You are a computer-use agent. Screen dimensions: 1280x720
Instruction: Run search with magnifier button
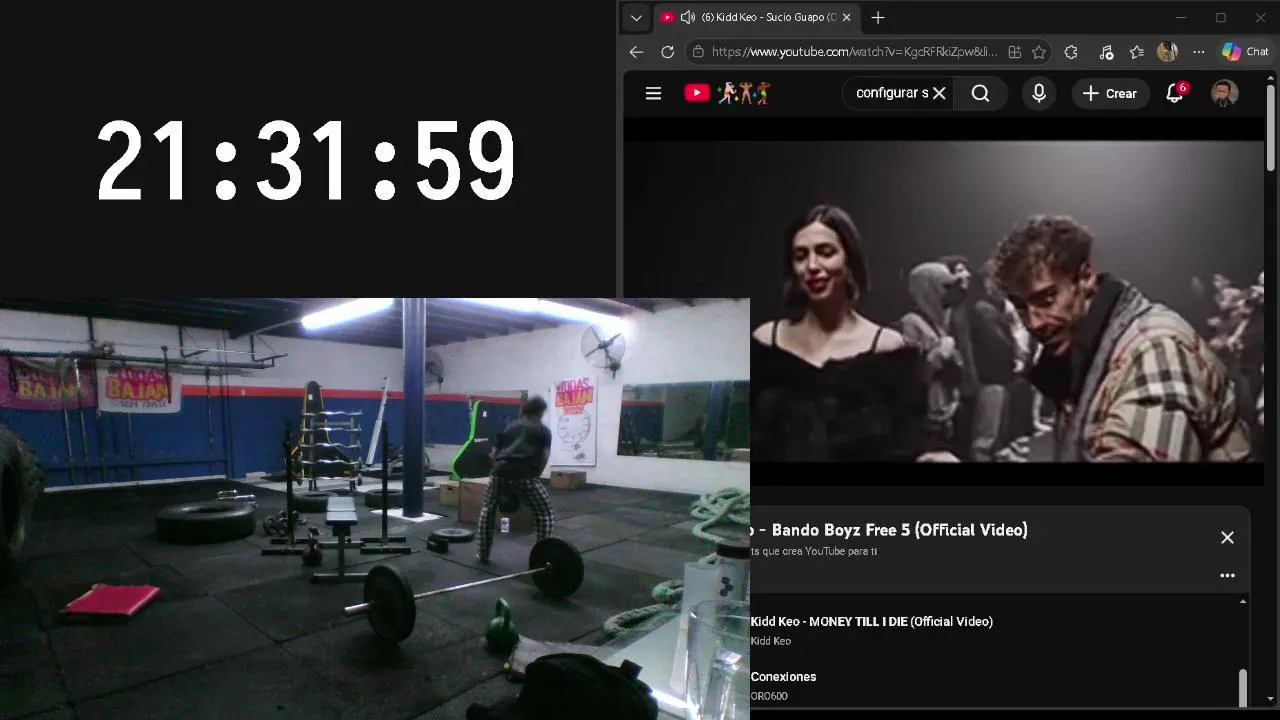(980, 93)
